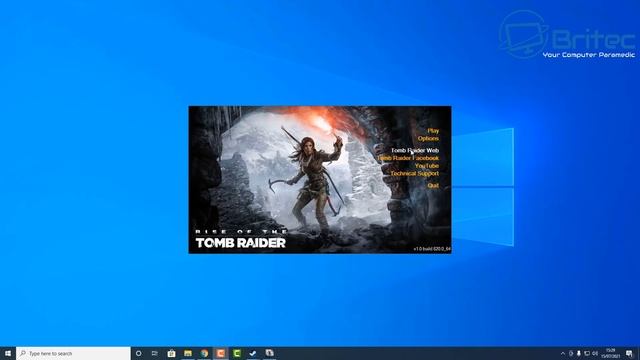Screen dimensions: 640x360
Task: Focus the taskbar search box
Action: click(73, 353)
